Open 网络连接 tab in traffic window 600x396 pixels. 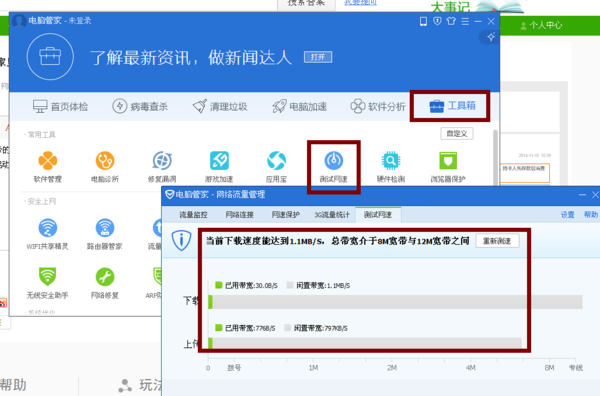point(240,215)
